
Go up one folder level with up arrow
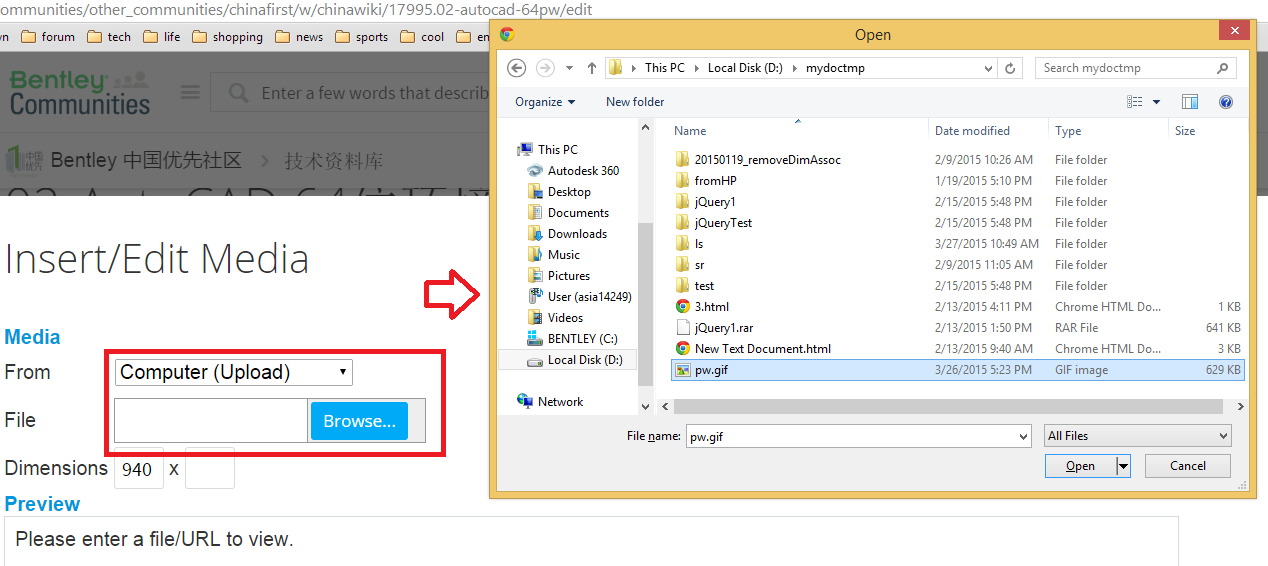point(592,68)
